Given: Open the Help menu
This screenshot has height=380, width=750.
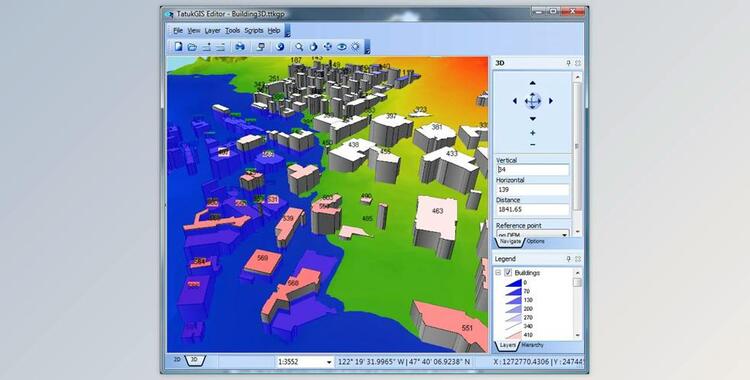Looking at the screenshot, I should coord(274,31).
